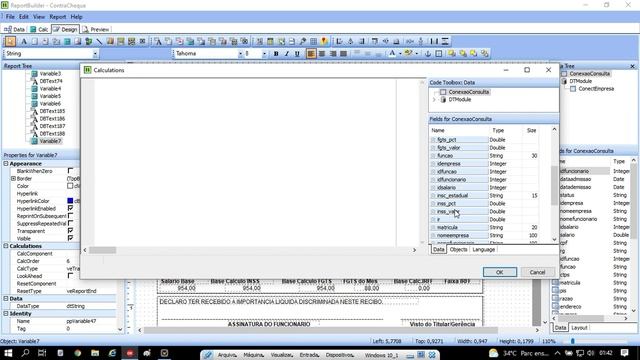Toggle SuppressRepeatedValues checkbox
This screenshot has width=640, height=360.
coord(70,223)
